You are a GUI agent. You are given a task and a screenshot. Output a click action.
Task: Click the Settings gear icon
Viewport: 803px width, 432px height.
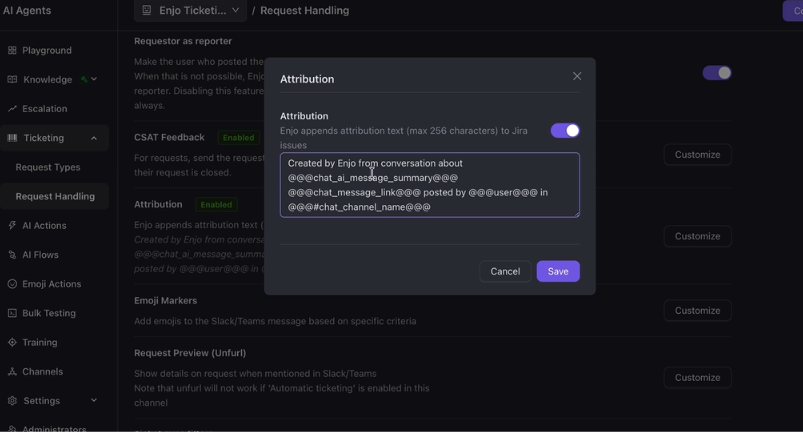click(12, 400)
